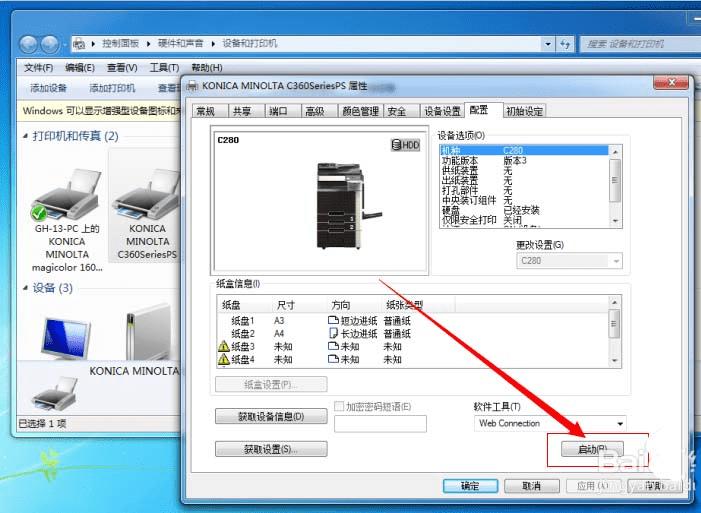This screenshot has width=701, height=513.
Task: Select the 机种 C280 row in 设备选项
Action: click(524, 150)
